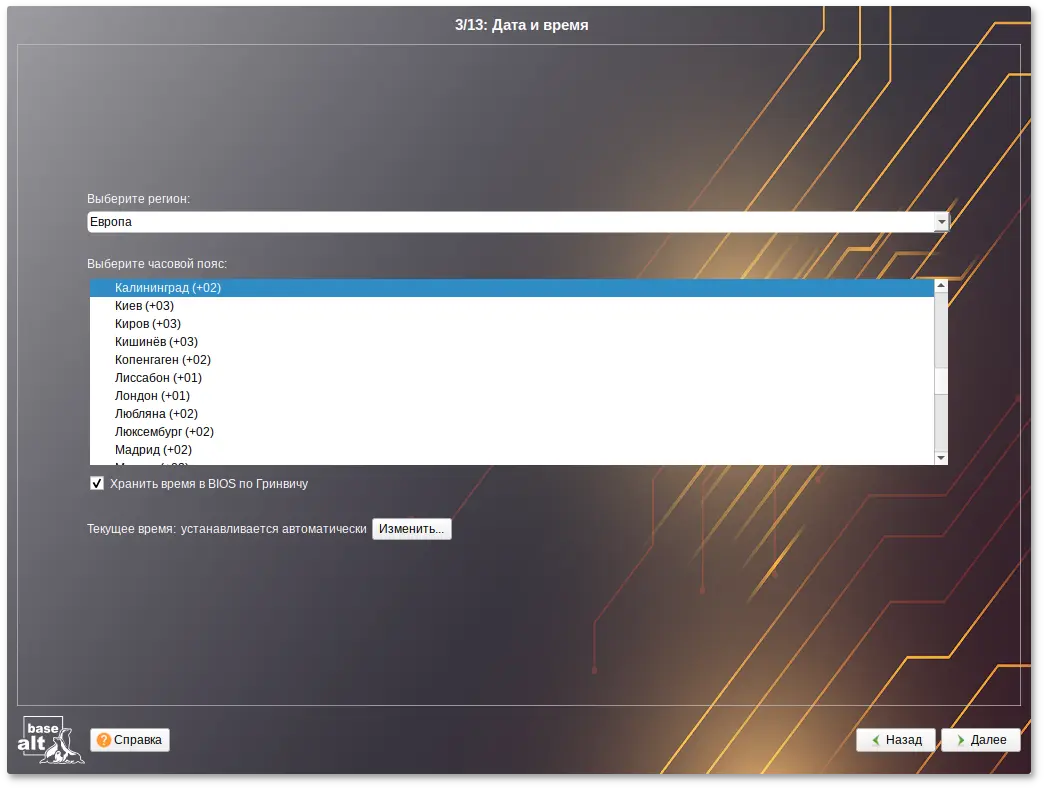Image resolution: width=1044 pixels, height=788 pixels.
Task: Click the green back arrow icon
Action: click(875, 740)
